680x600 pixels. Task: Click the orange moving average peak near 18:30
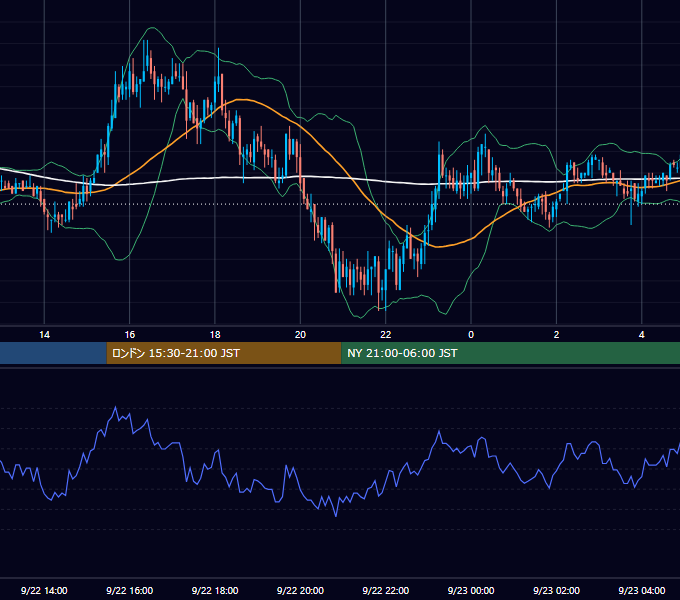pyautogui.click(x=242, y=100)
